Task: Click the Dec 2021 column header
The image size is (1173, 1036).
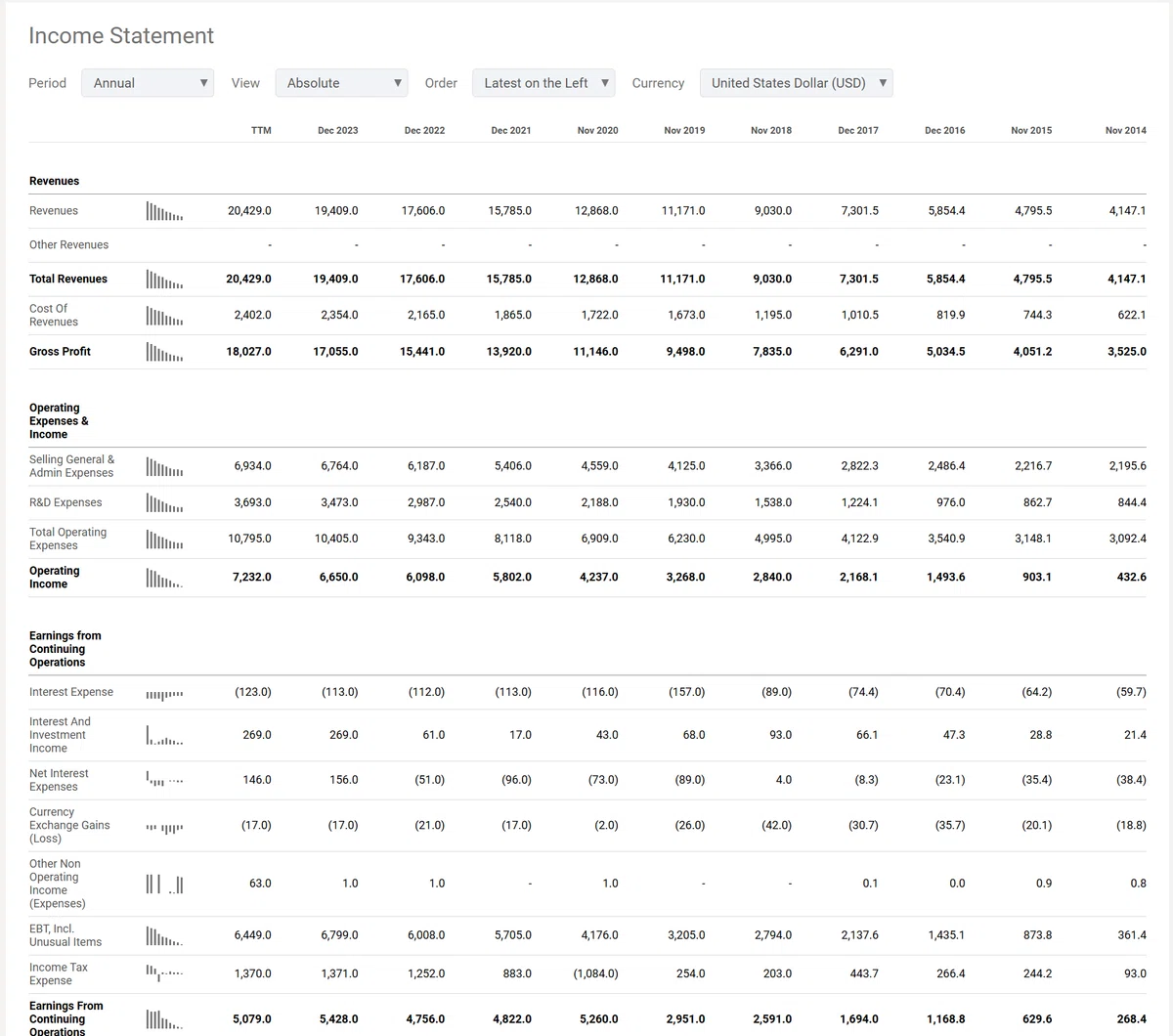Action: 511,130
